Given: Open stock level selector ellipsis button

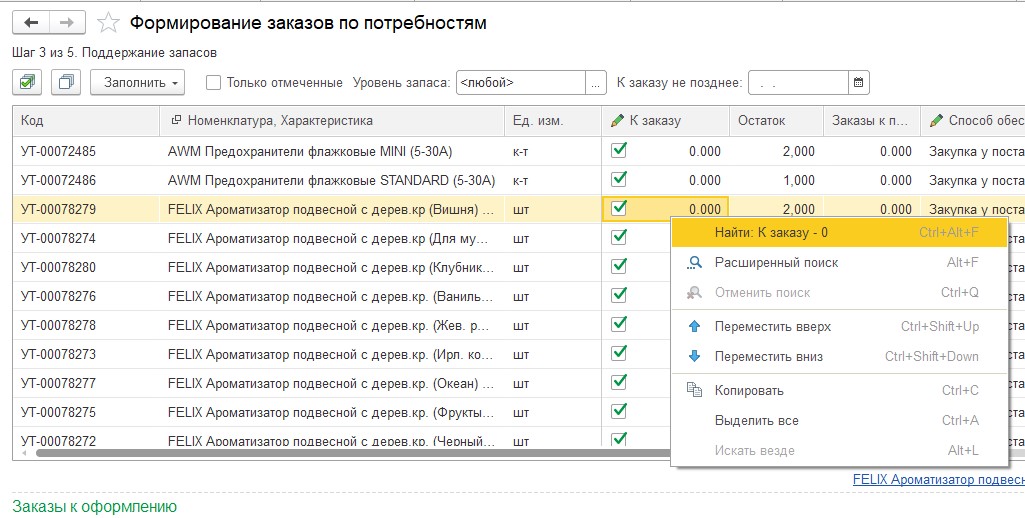Looking at the screenshot, I should click(597, 82).
